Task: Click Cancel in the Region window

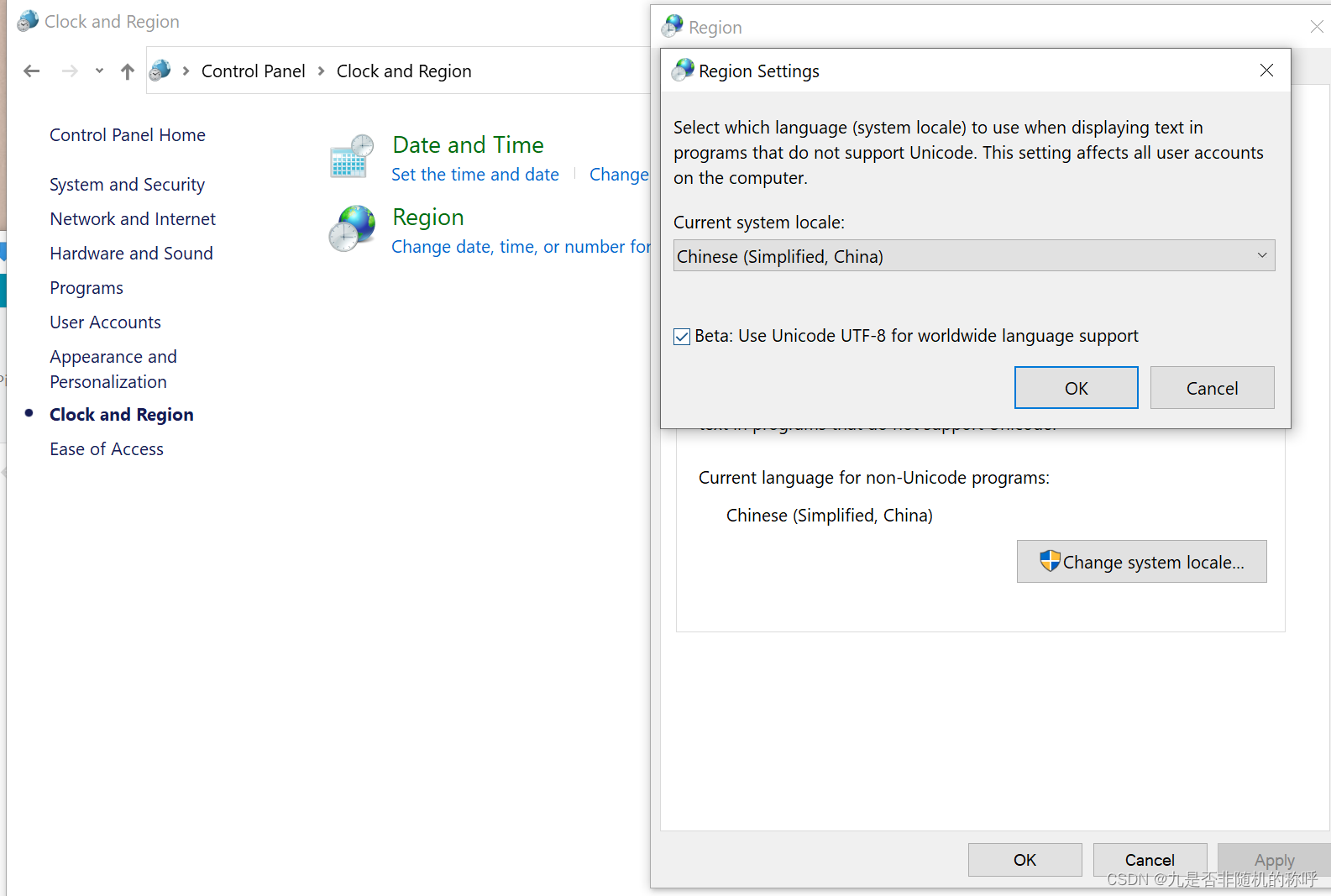Action: tap(1150, 860)
